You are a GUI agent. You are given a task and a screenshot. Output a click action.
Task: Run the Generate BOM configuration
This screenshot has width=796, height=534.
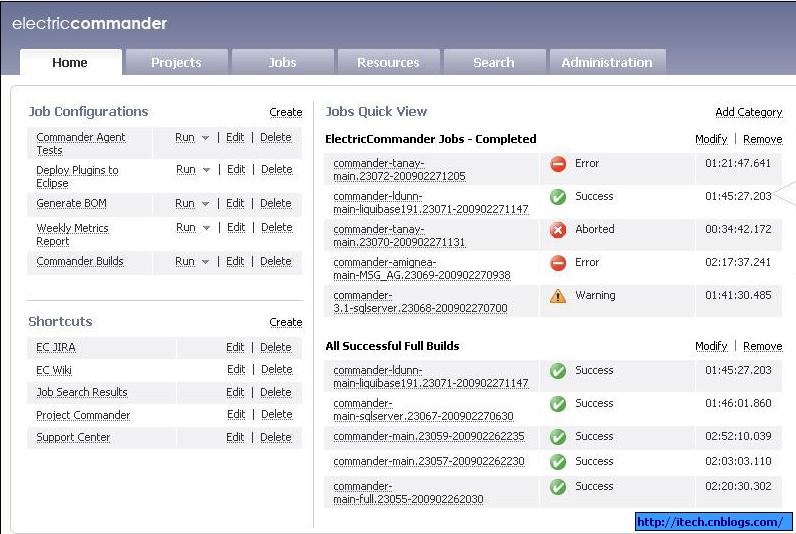(x=185, y=204)
